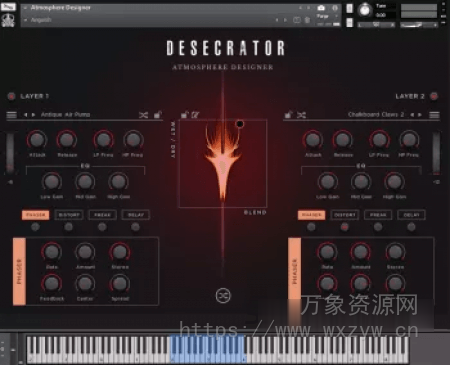Image resolution: width=450 pixels, height=365 pixels.
Task: Select Layer 1 Delay tab
Action: 136,215
